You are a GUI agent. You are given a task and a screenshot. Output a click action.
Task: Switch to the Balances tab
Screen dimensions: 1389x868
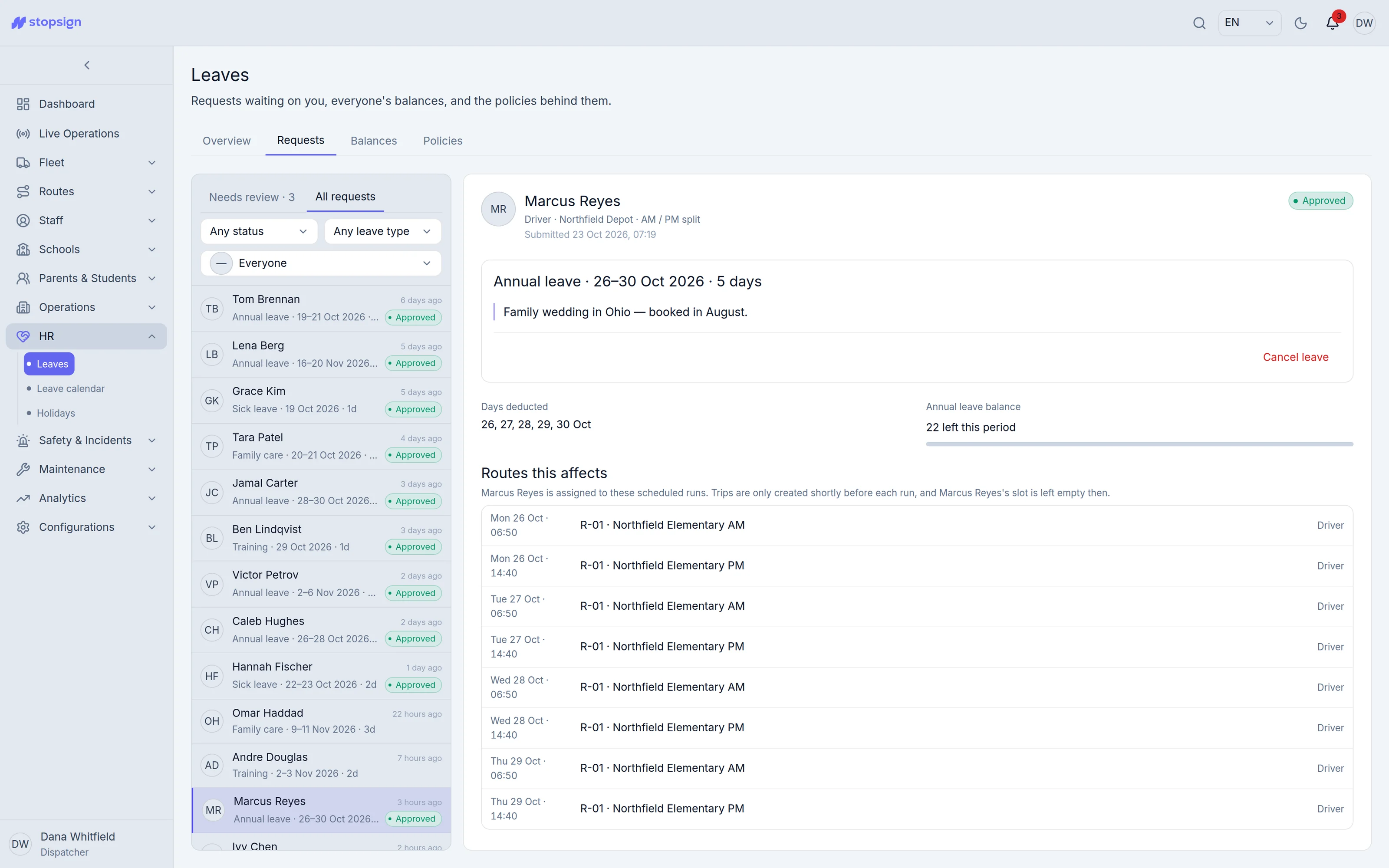374,141
